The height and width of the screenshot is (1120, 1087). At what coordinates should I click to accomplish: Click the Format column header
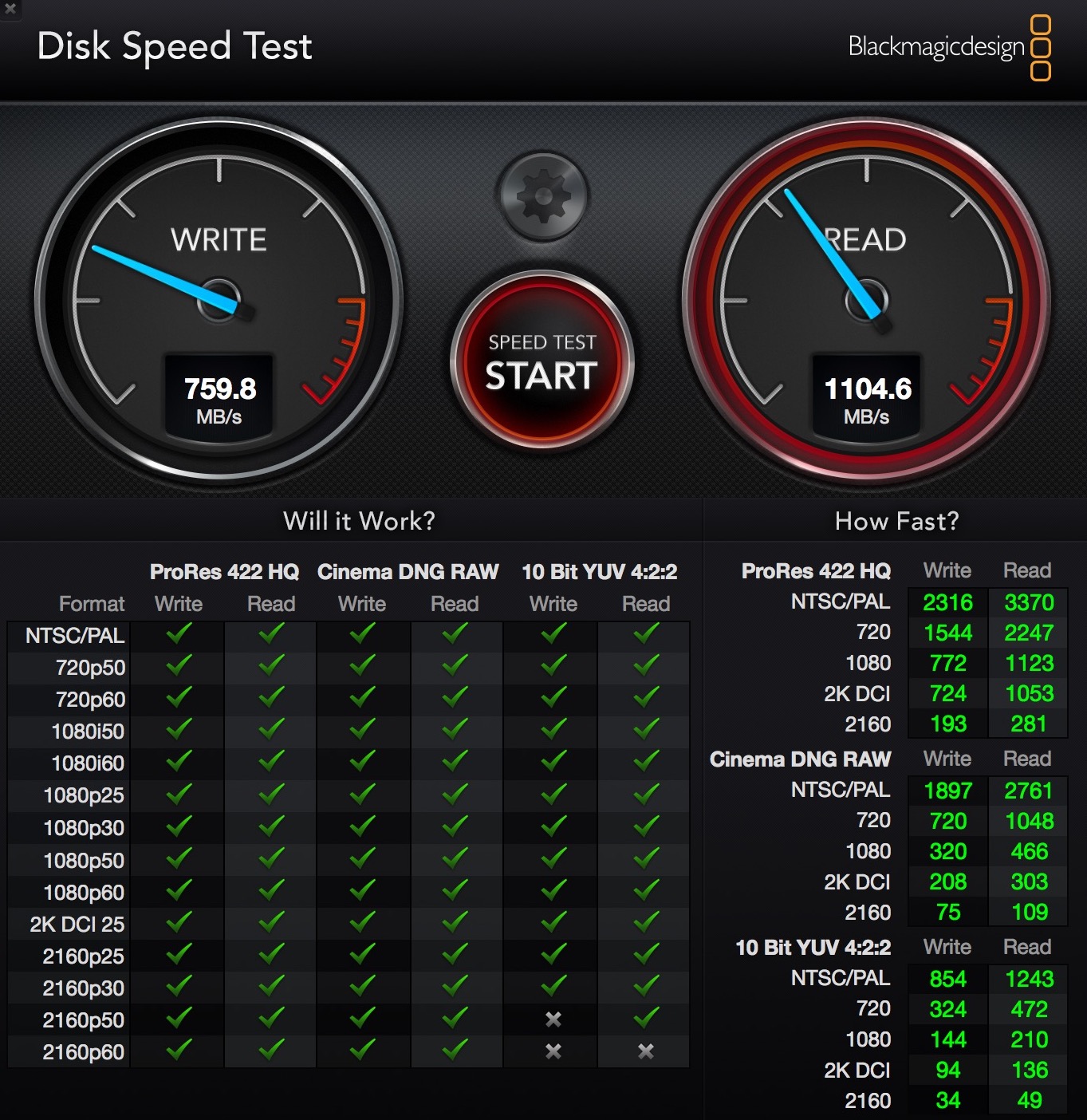point(92,604)
